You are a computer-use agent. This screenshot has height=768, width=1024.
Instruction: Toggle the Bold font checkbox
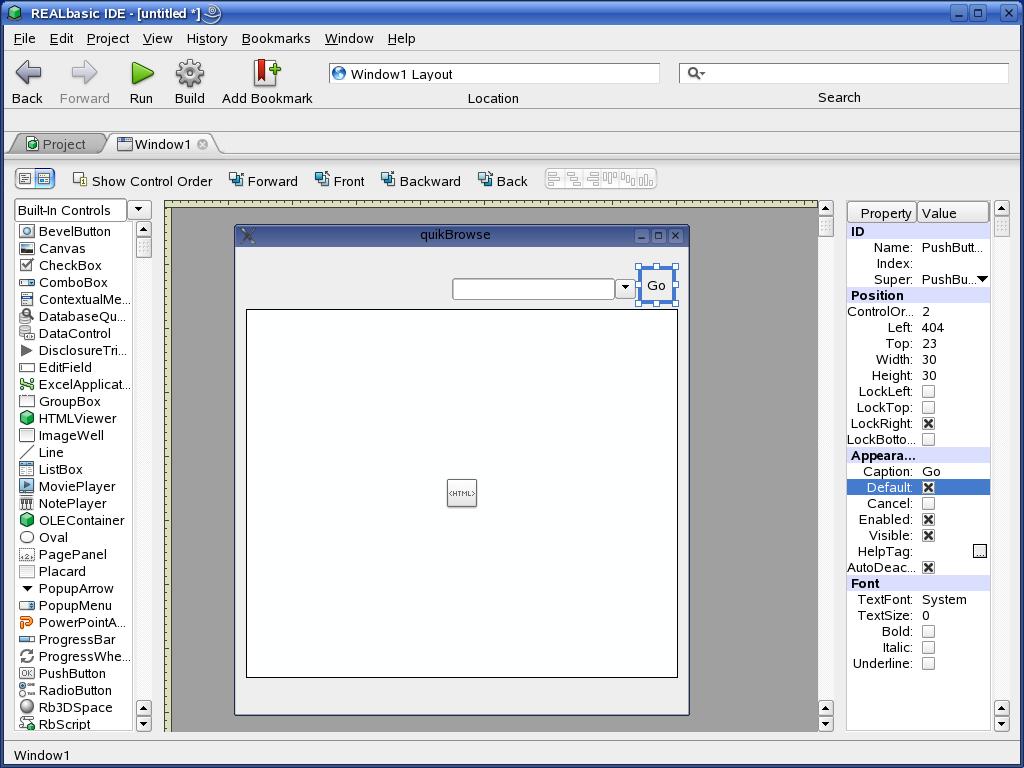[x=928, y=632]
